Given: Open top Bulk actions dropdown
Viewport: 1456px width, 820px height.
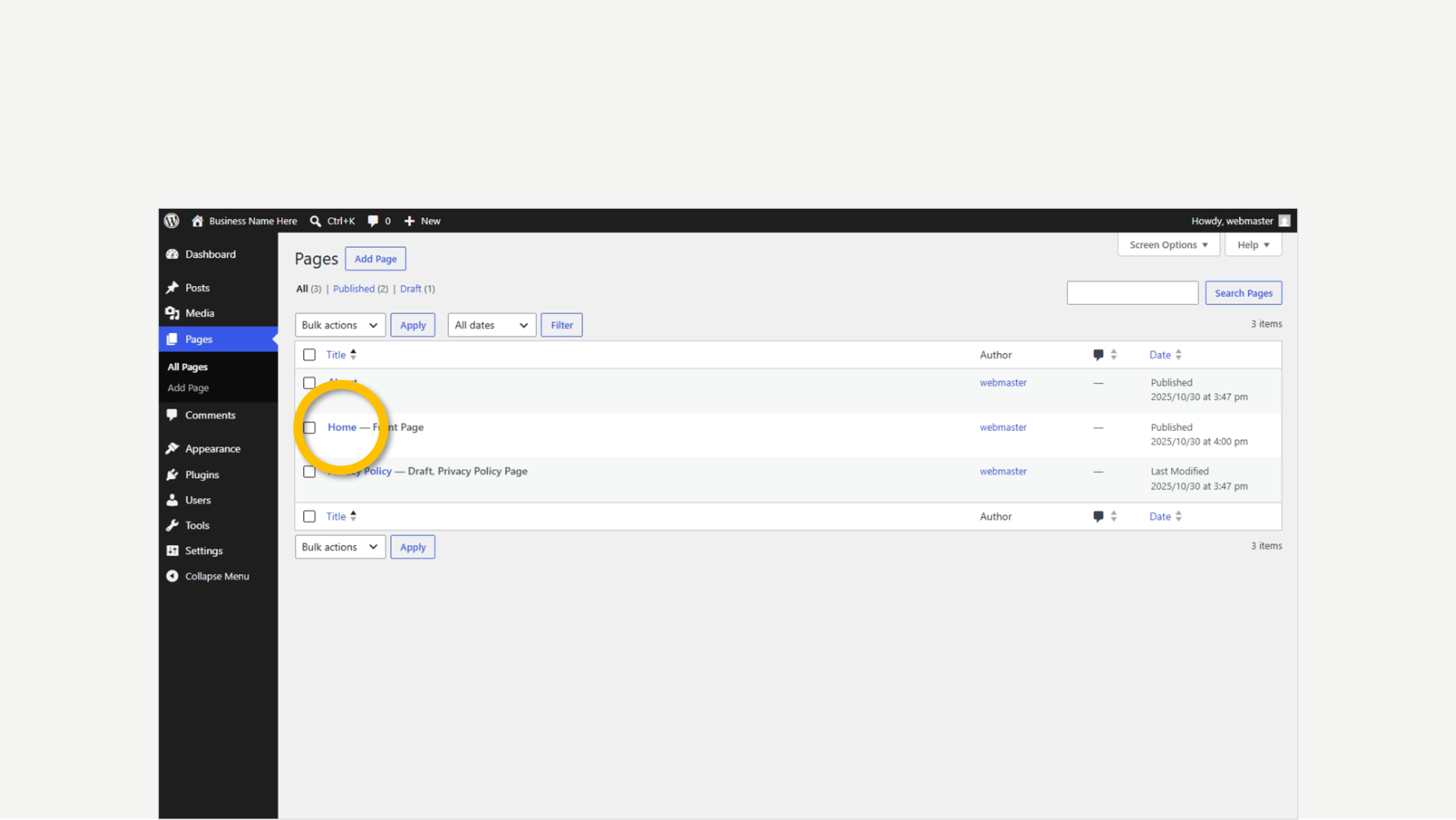Looking at the screenshot, I should tap(340, 325).
